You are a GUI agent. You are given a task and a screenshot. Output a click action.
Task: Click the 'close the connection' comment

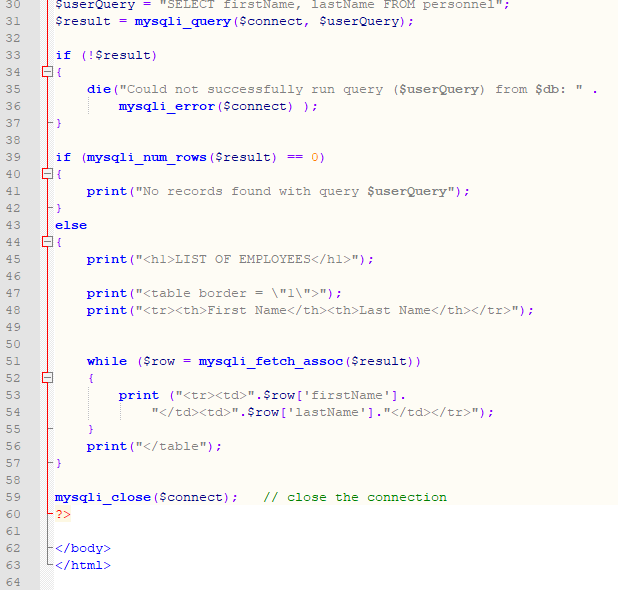click(x=355, y=497)
